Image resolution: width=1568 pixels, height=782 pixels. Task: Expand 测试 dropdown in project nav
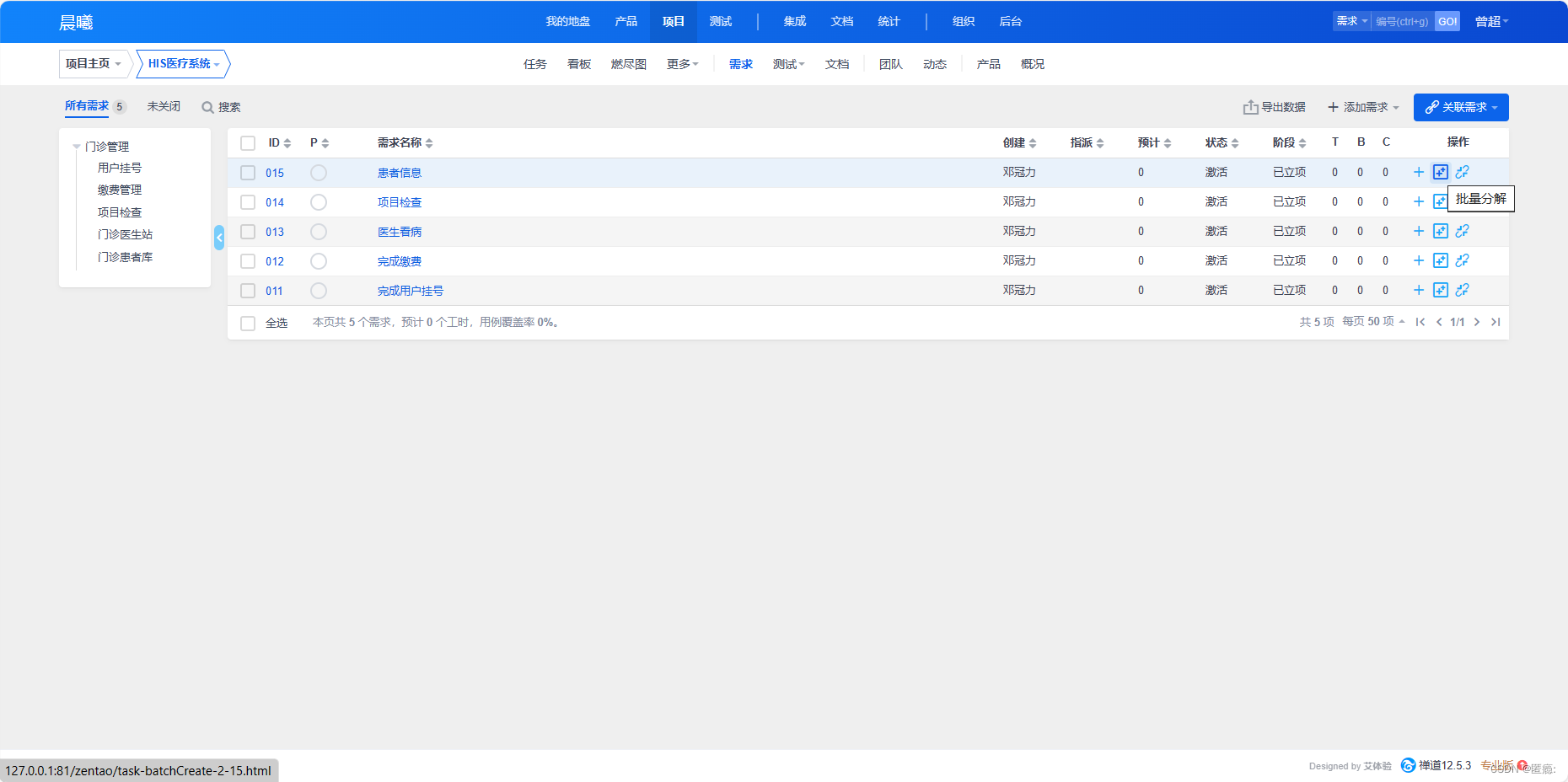(788, 64)
